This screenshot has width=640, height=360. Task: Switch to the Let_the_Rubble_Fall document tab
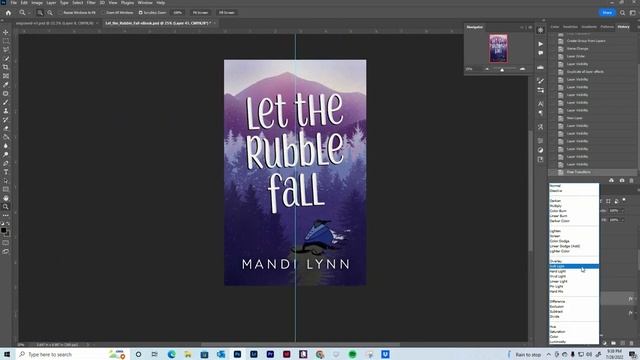158,23
